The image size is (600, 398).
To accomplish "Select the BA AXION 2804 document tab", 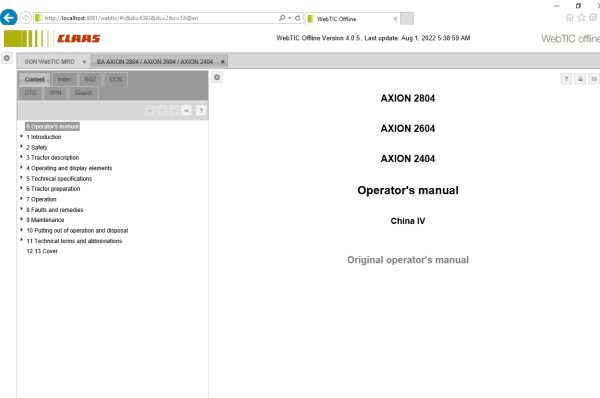I will tap(155, 62).
